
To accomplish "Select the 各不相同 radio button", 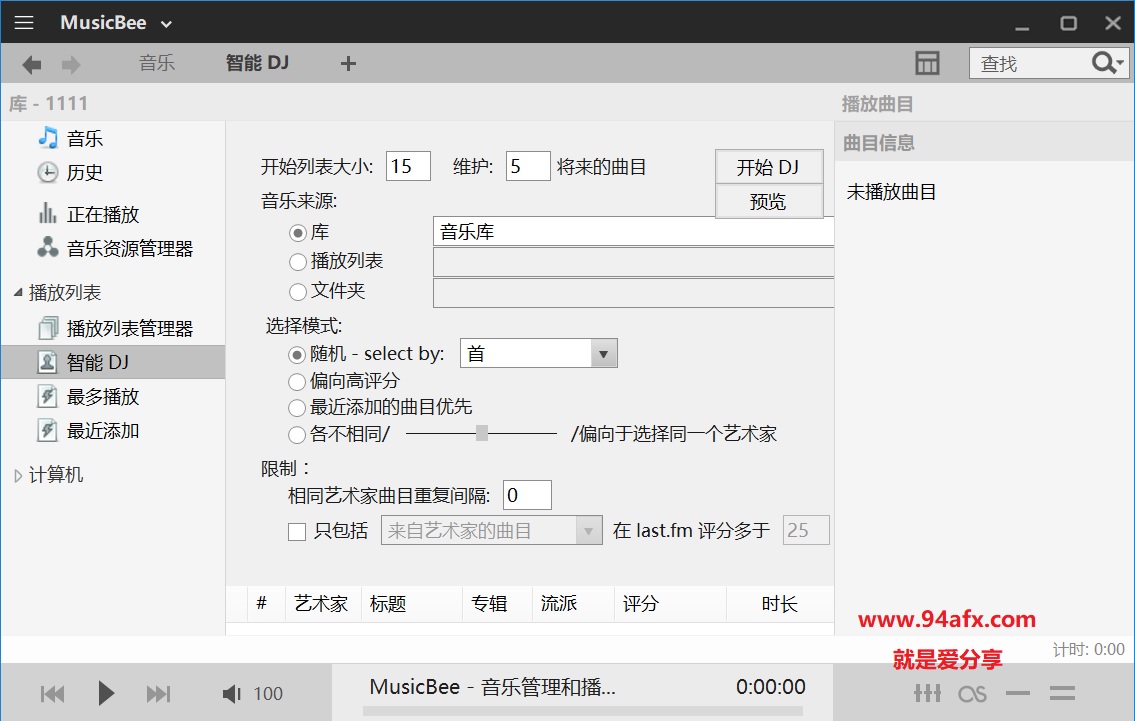I will tap(297, 435).
